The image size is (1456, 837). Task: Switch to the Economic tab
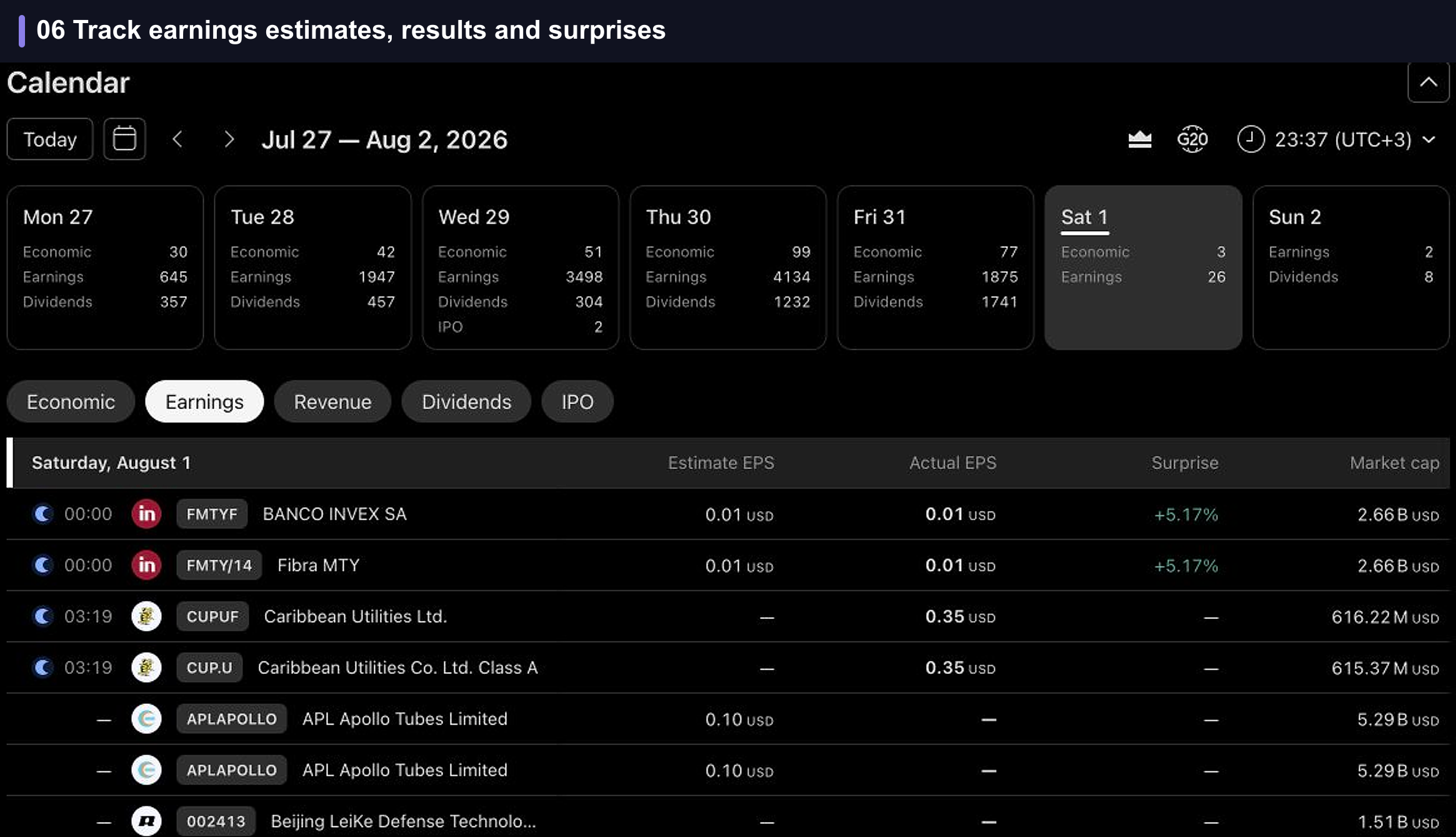pos(71,402)
